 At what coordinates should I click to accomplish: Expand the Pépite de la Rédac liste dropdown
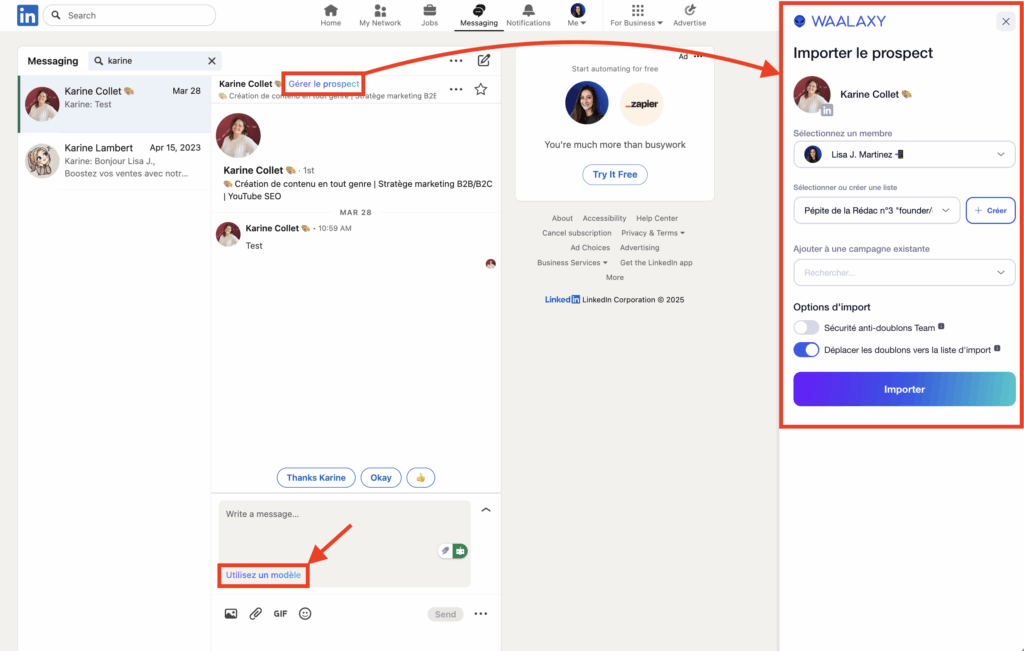pos(876,210)
